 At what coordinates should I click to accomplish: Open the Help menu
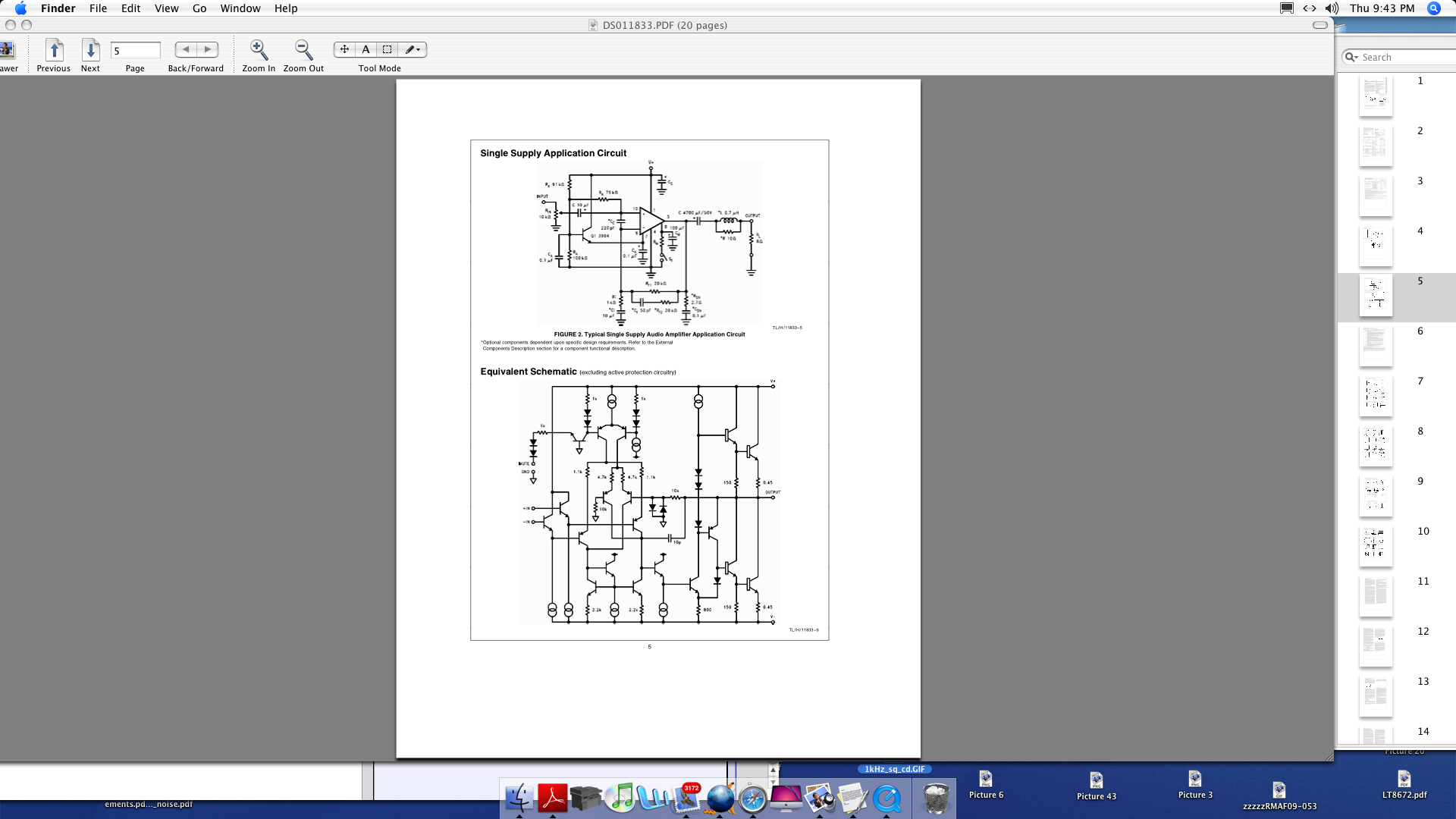pos(286,8)
